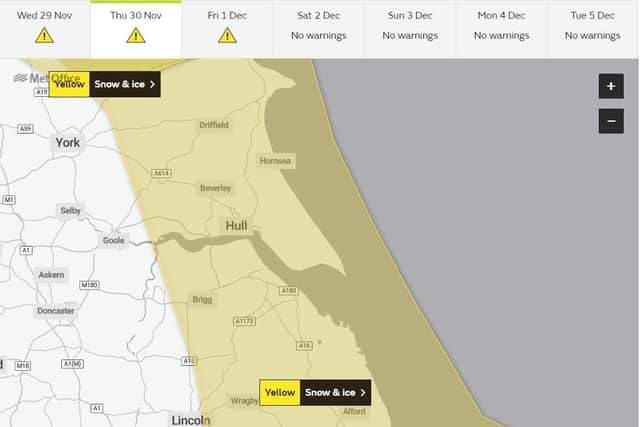This screenshot has height=427, width=640.
Task: Click the M1 road marker near Selby
Action: click(x=9, y=200)
